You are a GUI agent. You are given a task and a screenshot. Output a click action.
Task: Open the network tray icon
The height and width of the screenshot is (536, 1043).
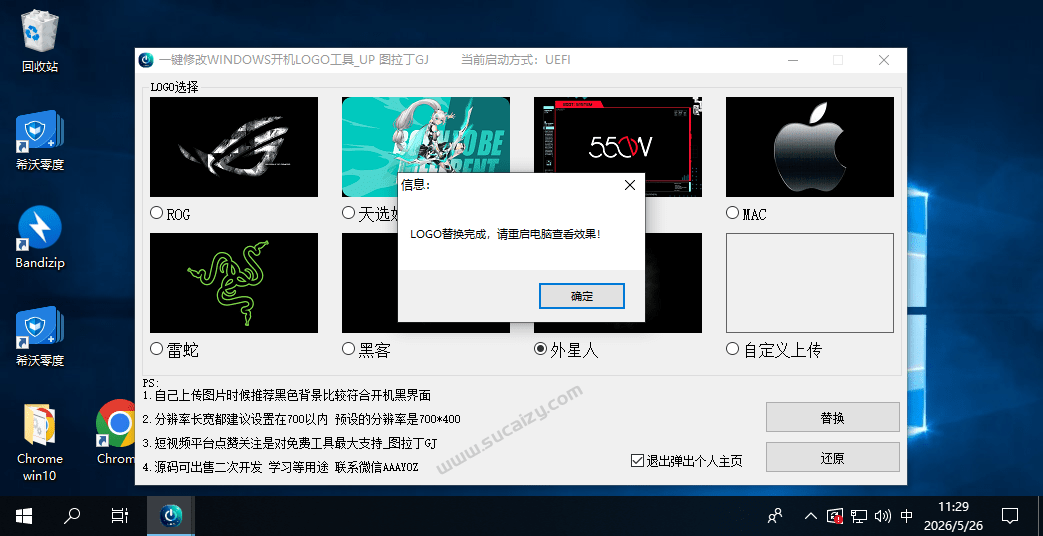859,515
